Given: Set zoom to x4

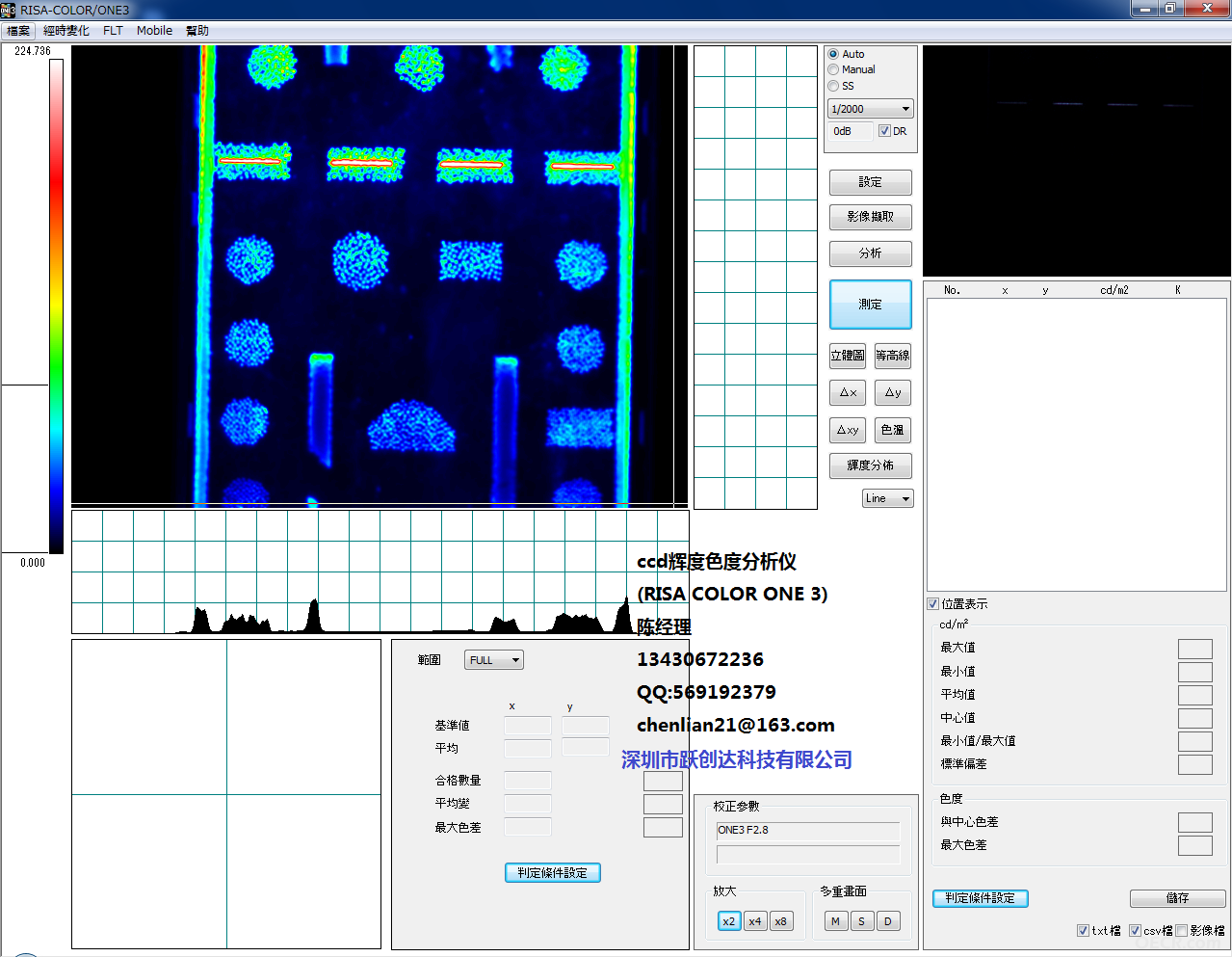Looking at the screenshot, I should pos(754,921).
